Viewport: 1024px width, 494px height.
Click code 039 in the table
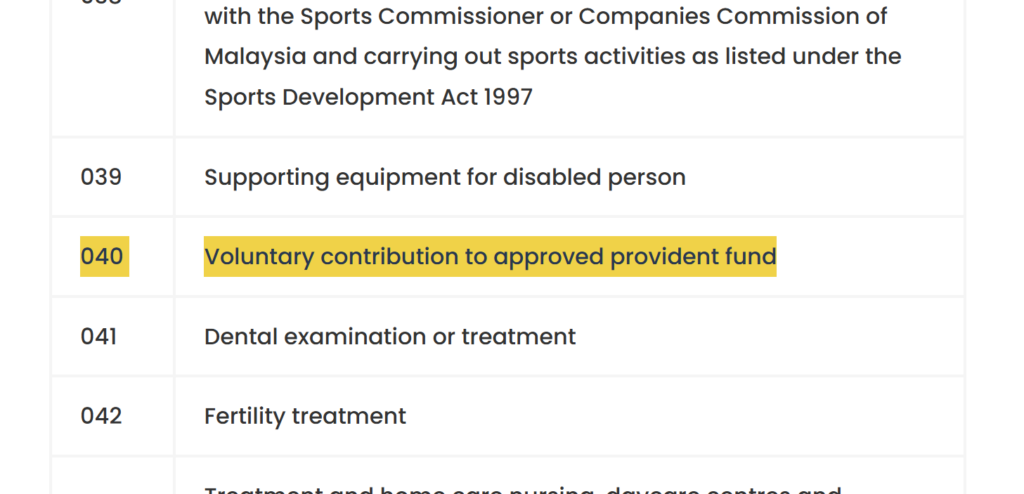tap(101, 177)
